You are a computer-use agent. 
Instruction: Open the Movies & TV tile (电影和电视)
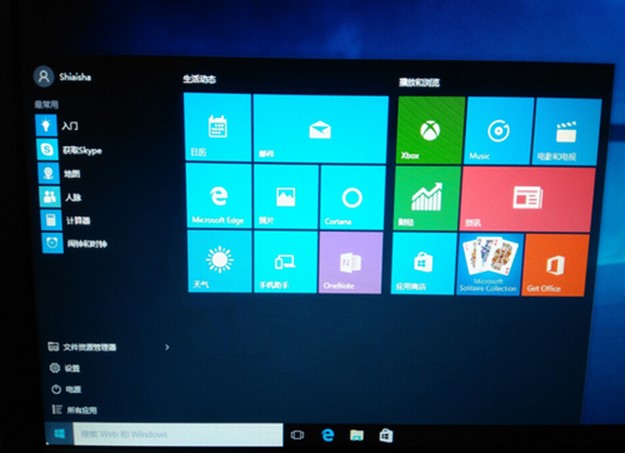(566, 132)
